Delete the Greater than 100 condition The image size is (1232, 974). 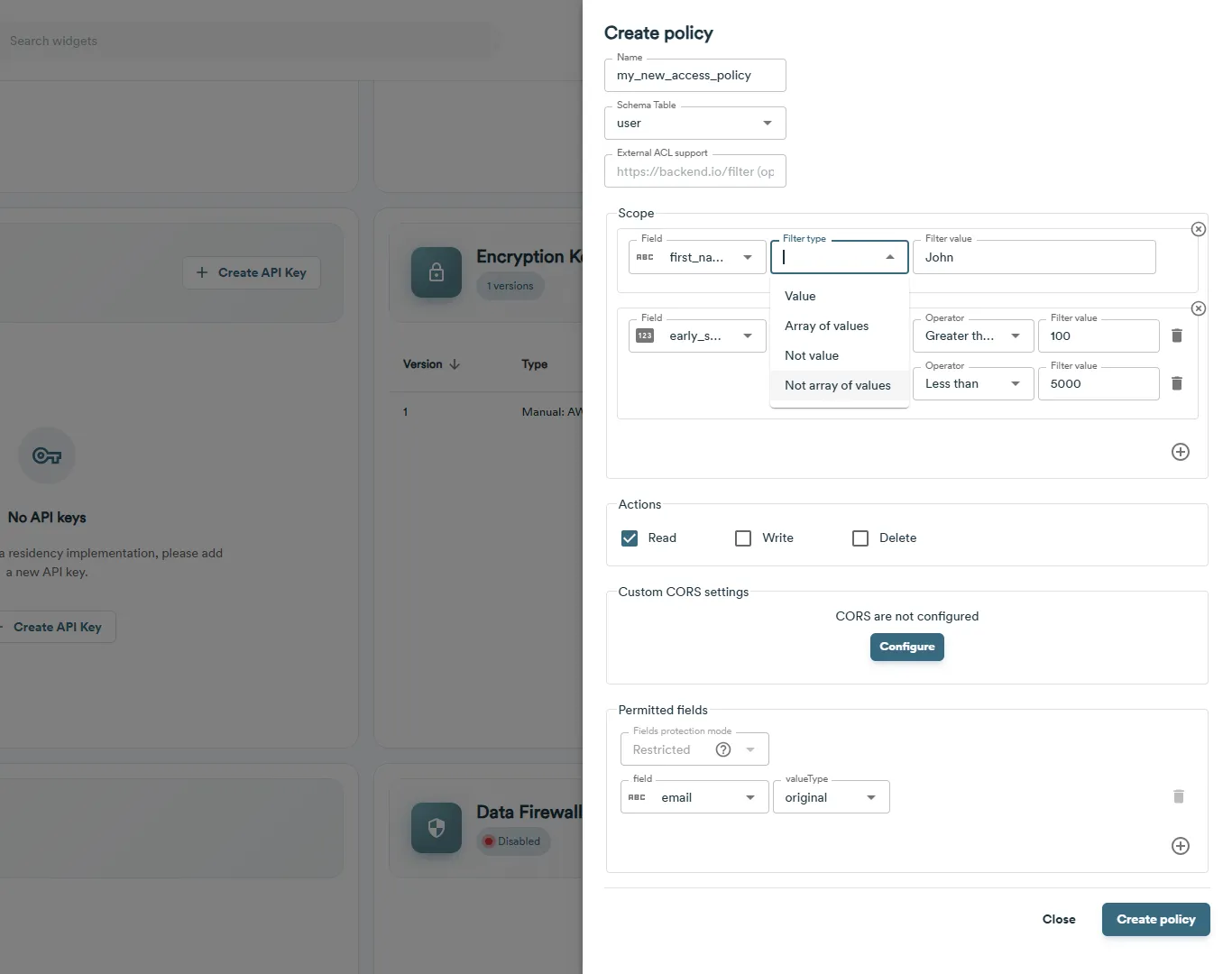click(1176, 335)
